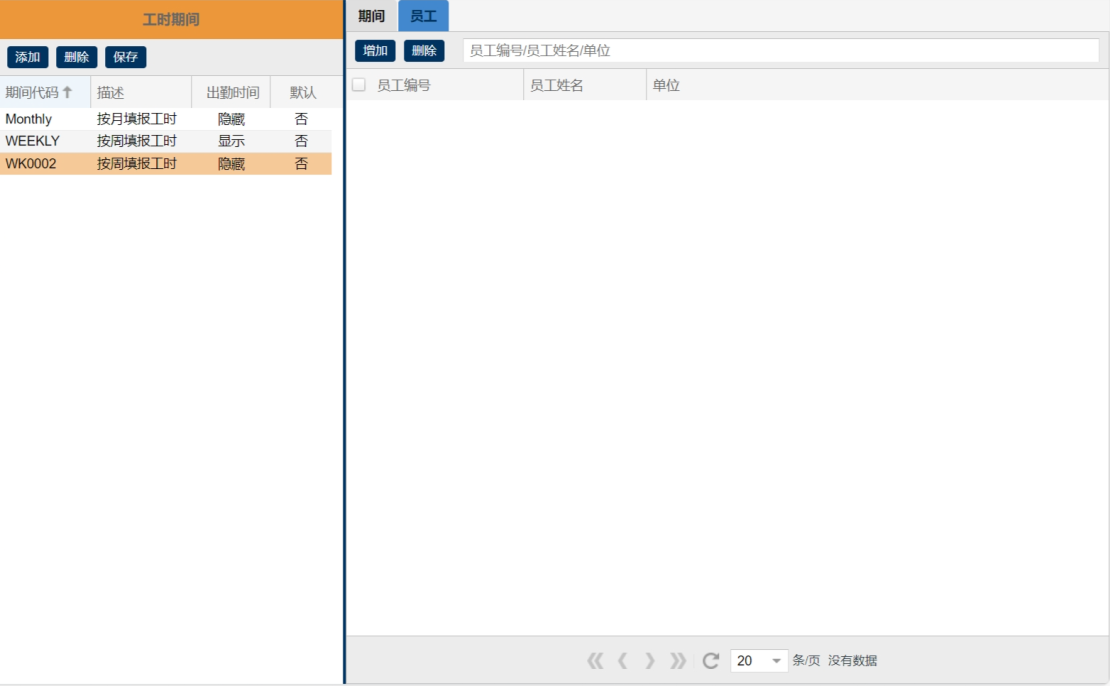Select the 员工 tab
Screen dimensions: 1110x686
(423, 17)
